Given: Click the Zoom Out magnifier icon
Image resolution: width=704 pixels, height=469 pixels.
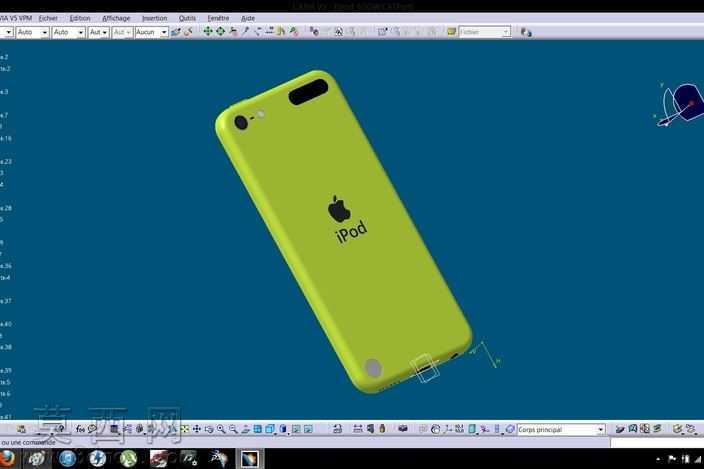Looking at the screenshot, I should (233, 429).
